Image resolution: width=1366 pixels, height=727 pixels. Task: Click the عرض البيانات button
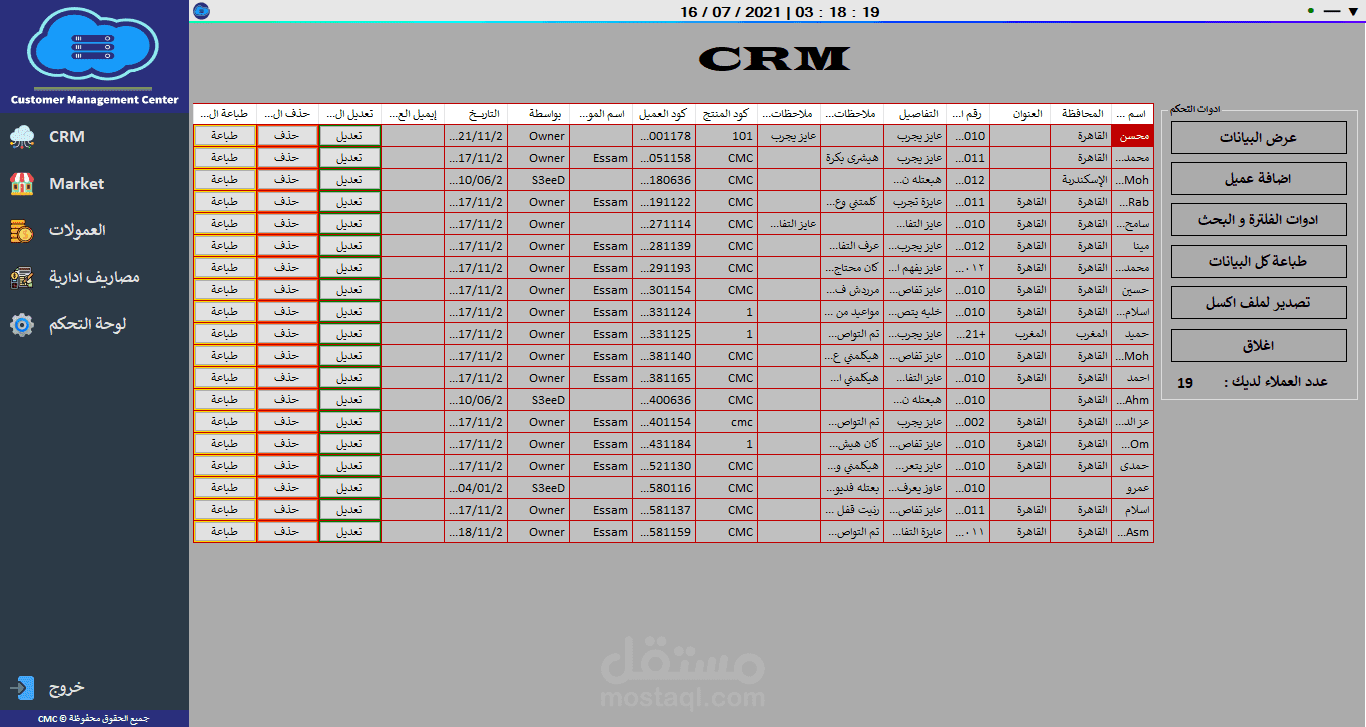coord(1258,138)
